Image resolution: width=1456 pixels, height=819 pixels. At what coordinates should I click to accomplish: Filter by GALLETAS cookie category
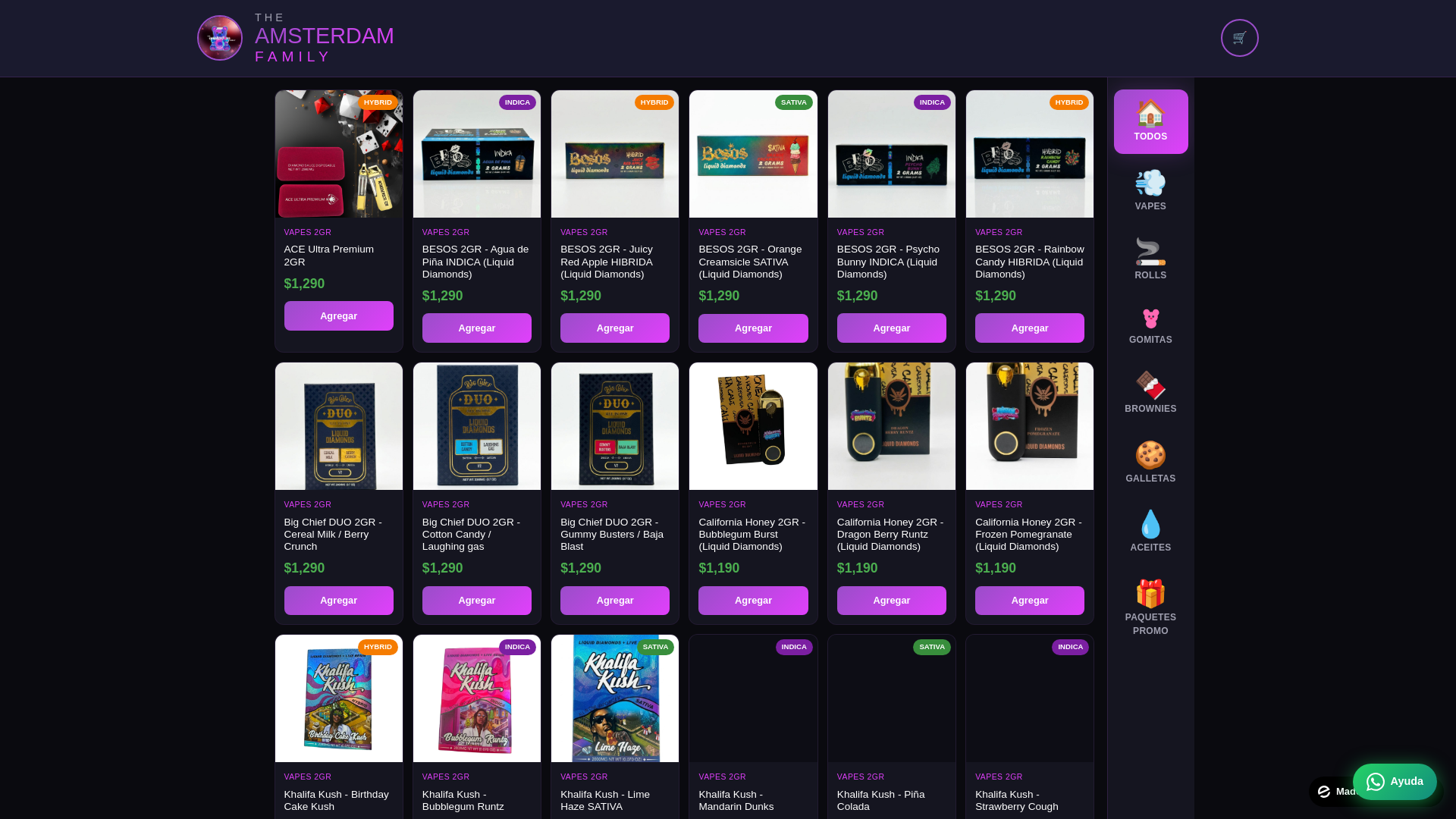pyautogui.click(x=1150, y=462)
